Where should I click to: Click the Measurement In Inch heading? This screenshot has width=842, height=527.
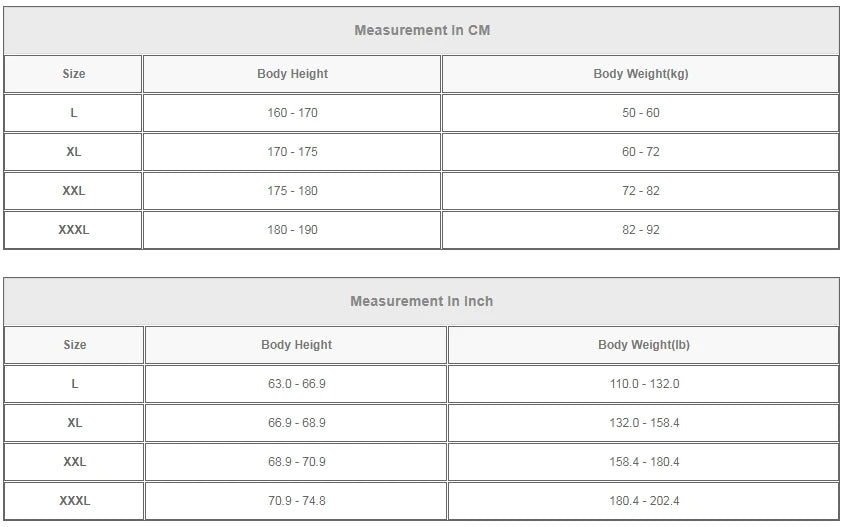coord(422,301)
